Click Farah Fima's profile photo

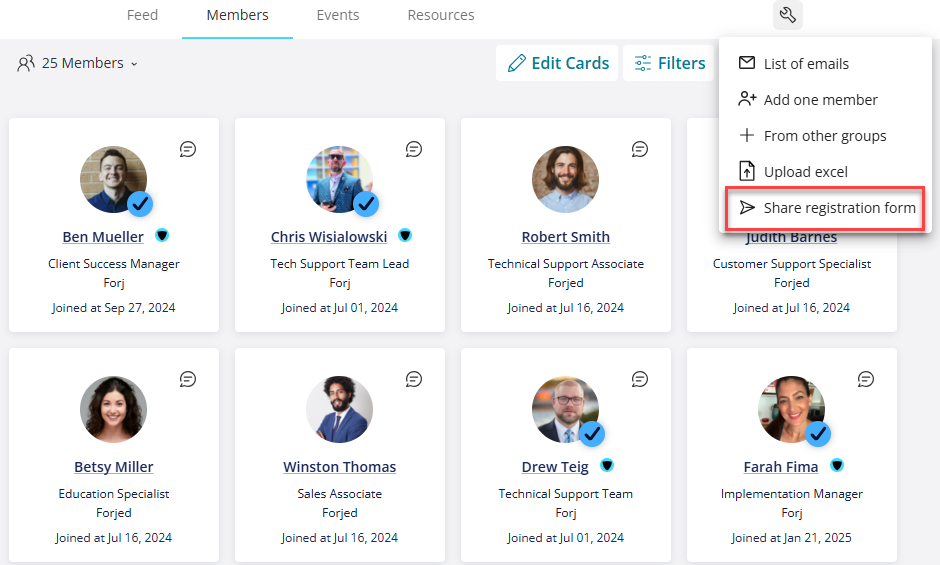click(791, 410)
